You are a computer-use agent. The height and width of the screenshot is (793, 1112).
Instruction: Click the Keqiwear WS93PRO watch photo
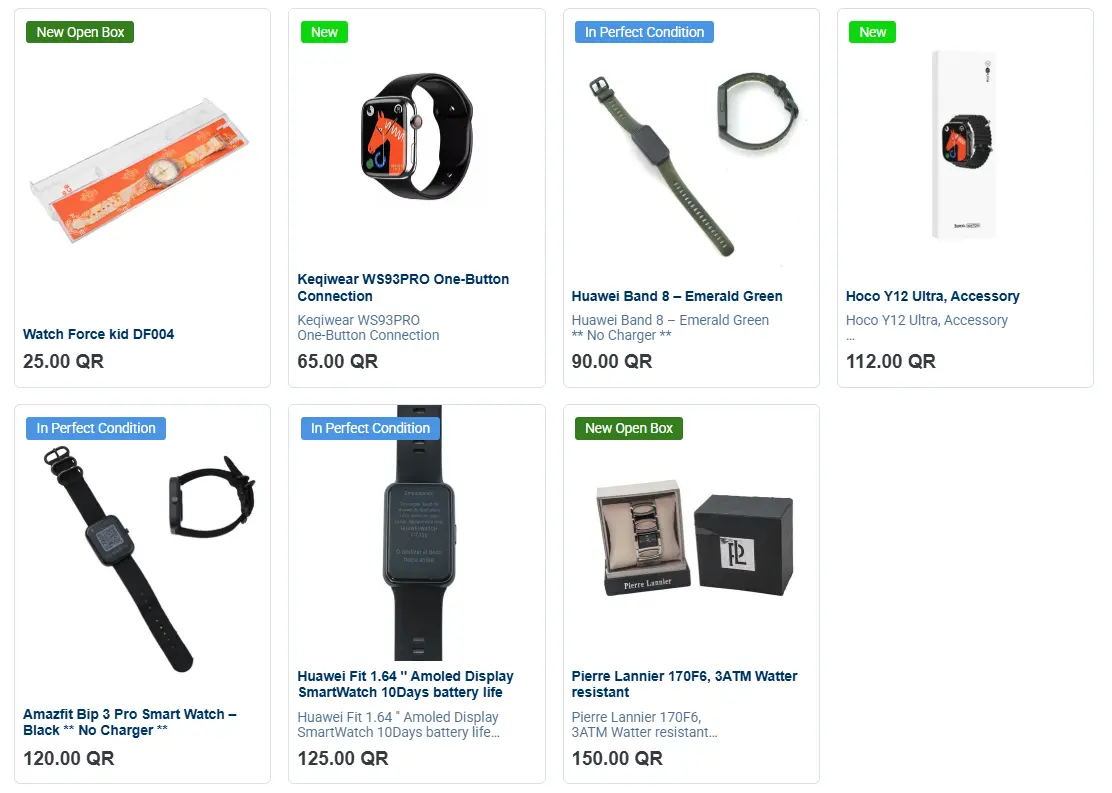(x=416, y=136)
